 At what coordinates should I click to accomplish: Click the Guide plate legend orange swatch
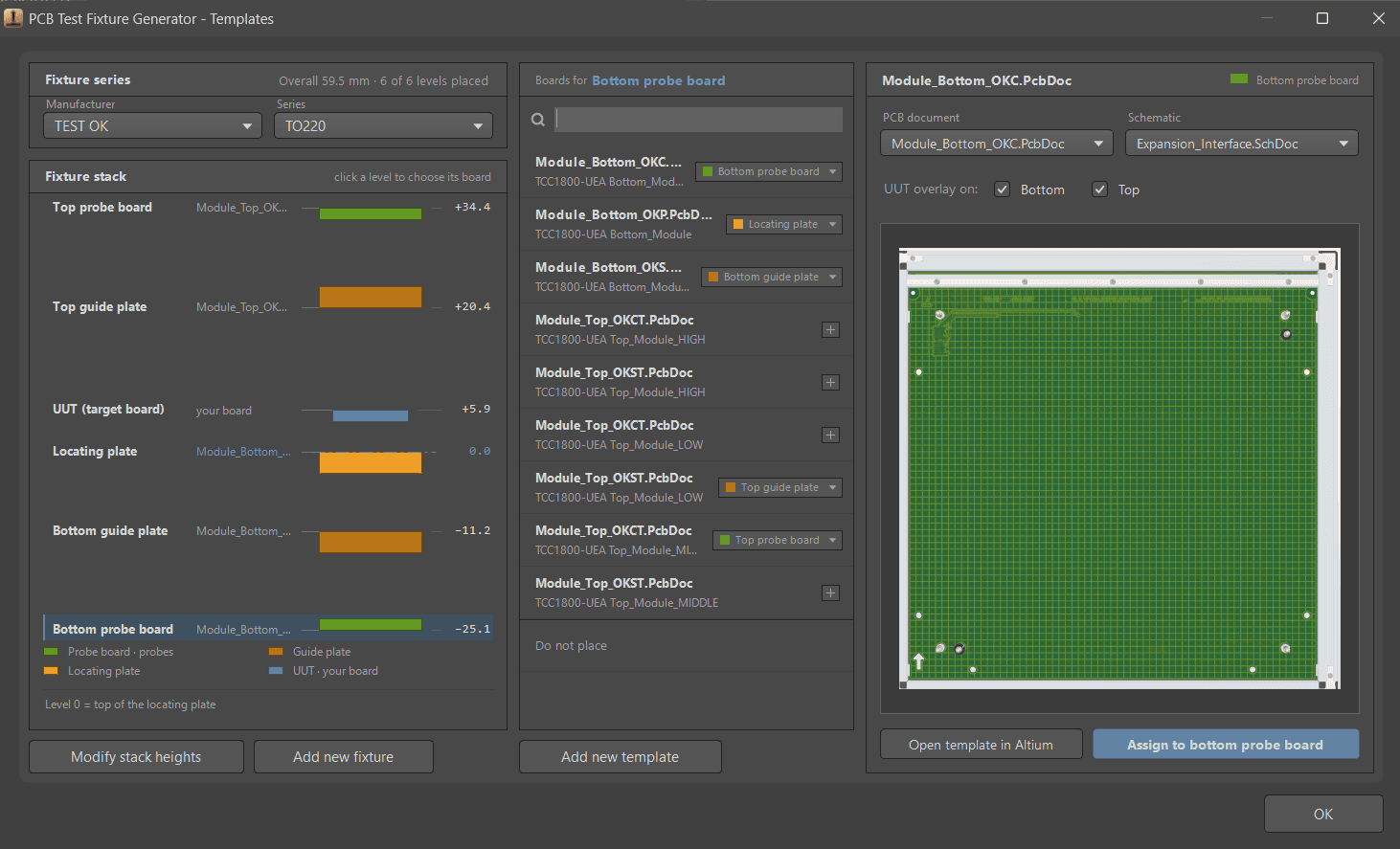pos(276,652)
